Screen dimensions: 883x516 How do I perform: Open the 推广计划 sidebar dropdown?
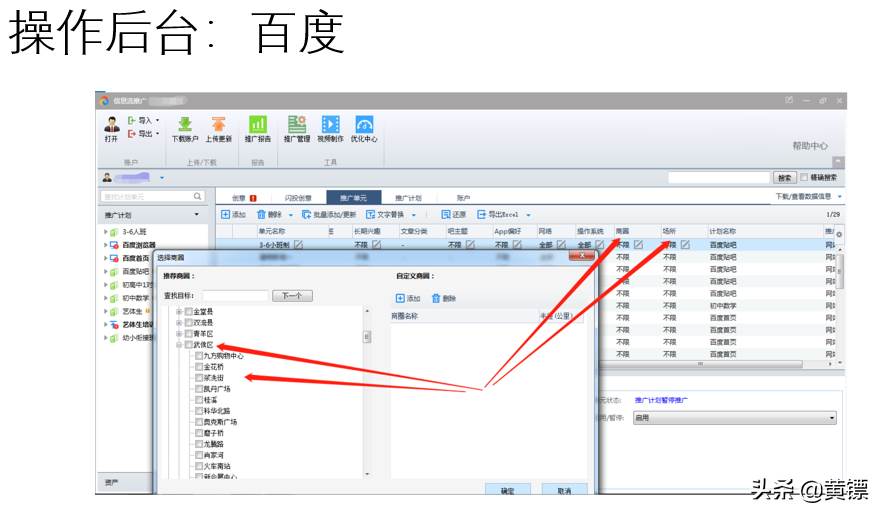(x=197, y=215)
